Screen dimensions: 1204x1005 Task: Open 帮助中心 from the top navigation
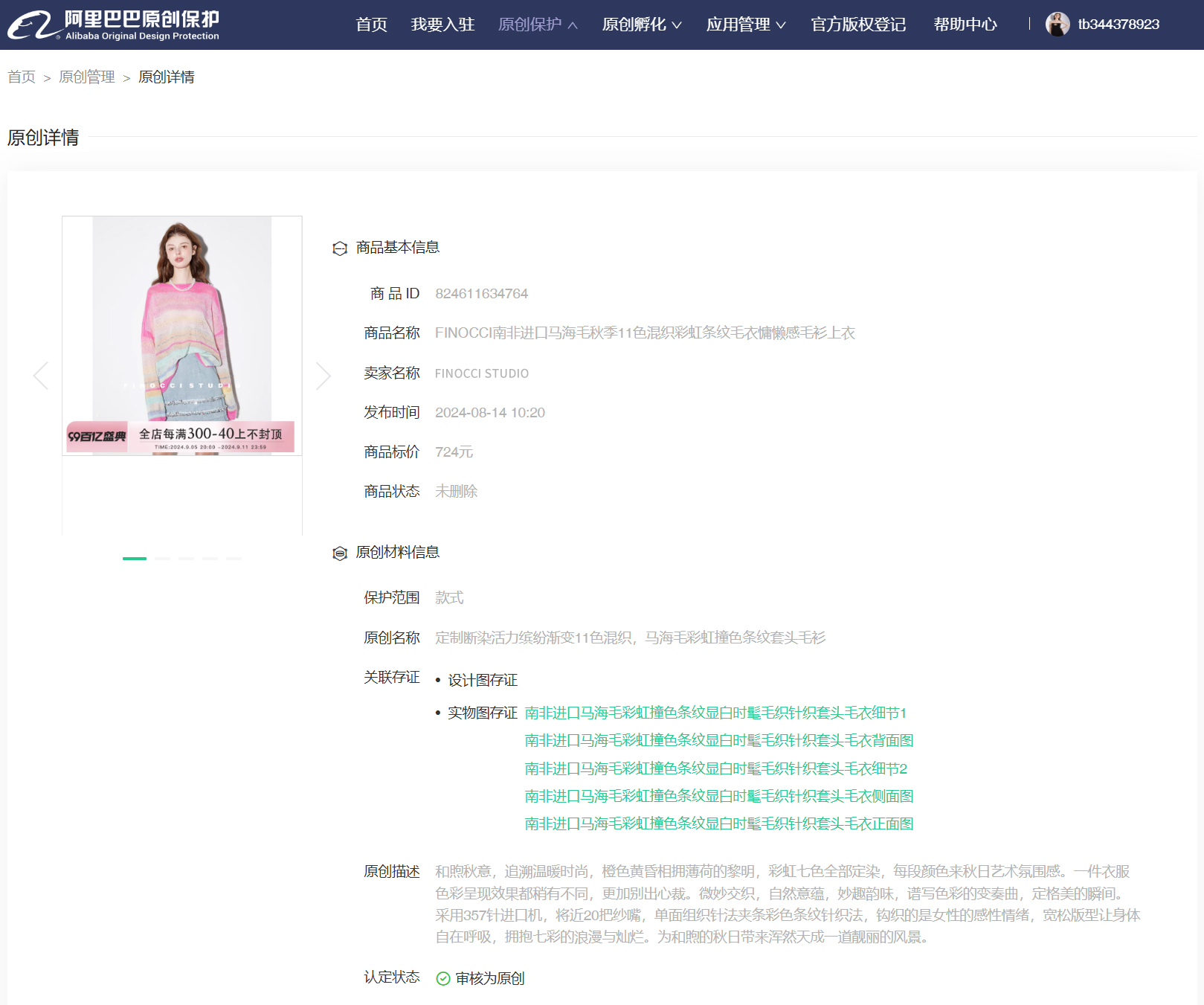coord(965,25)
